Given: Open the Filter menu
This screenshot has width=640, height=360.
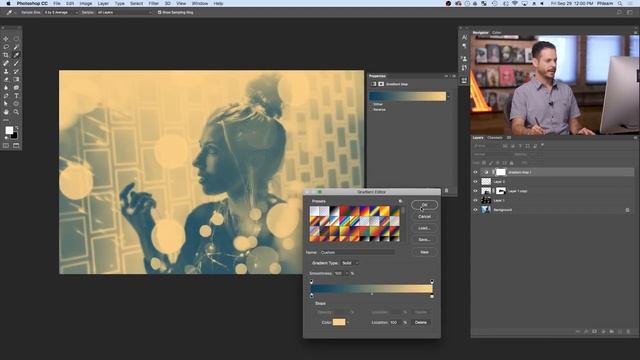Looking at the screenshot, I should pyautogui.click(x=153, y=3).
